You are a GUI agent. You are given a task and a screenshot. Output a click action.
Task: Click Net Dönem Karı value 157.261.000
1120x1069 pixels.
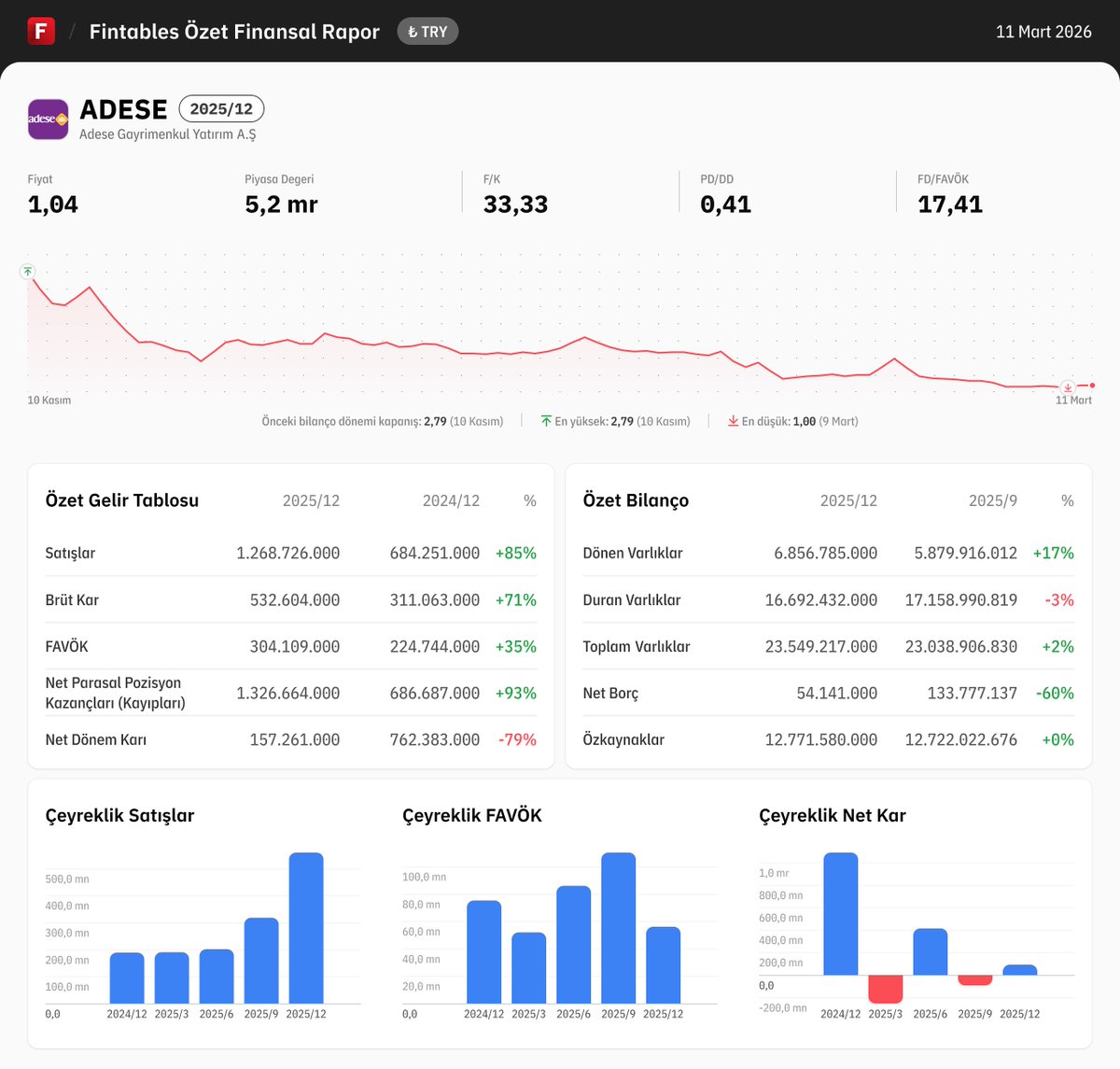point(295,739)
